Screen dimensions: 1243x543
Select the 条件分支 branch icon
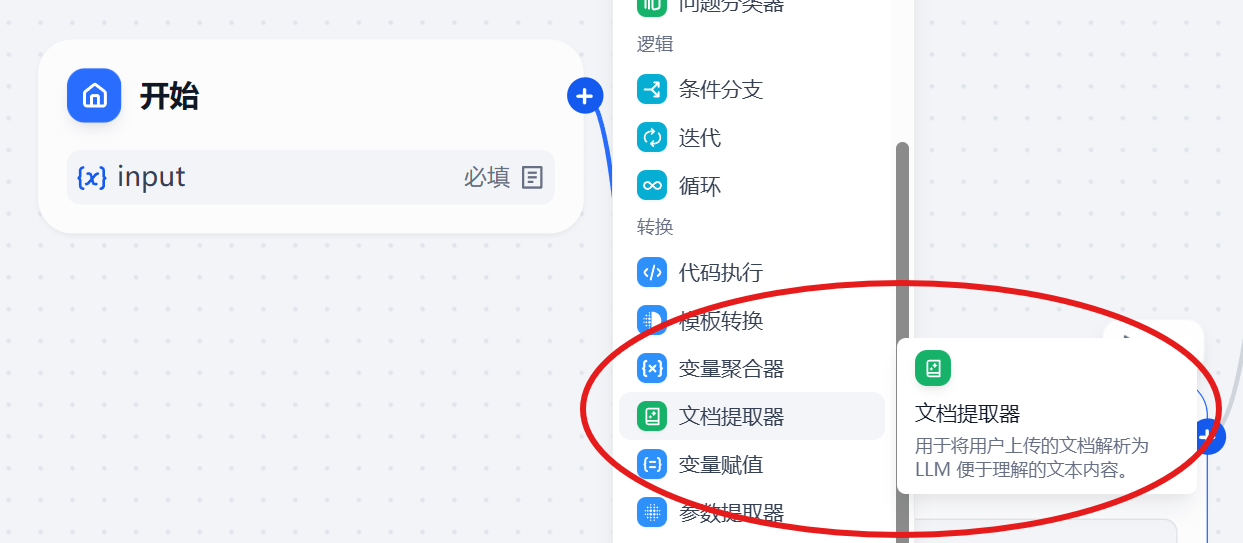tap(652, 90)
